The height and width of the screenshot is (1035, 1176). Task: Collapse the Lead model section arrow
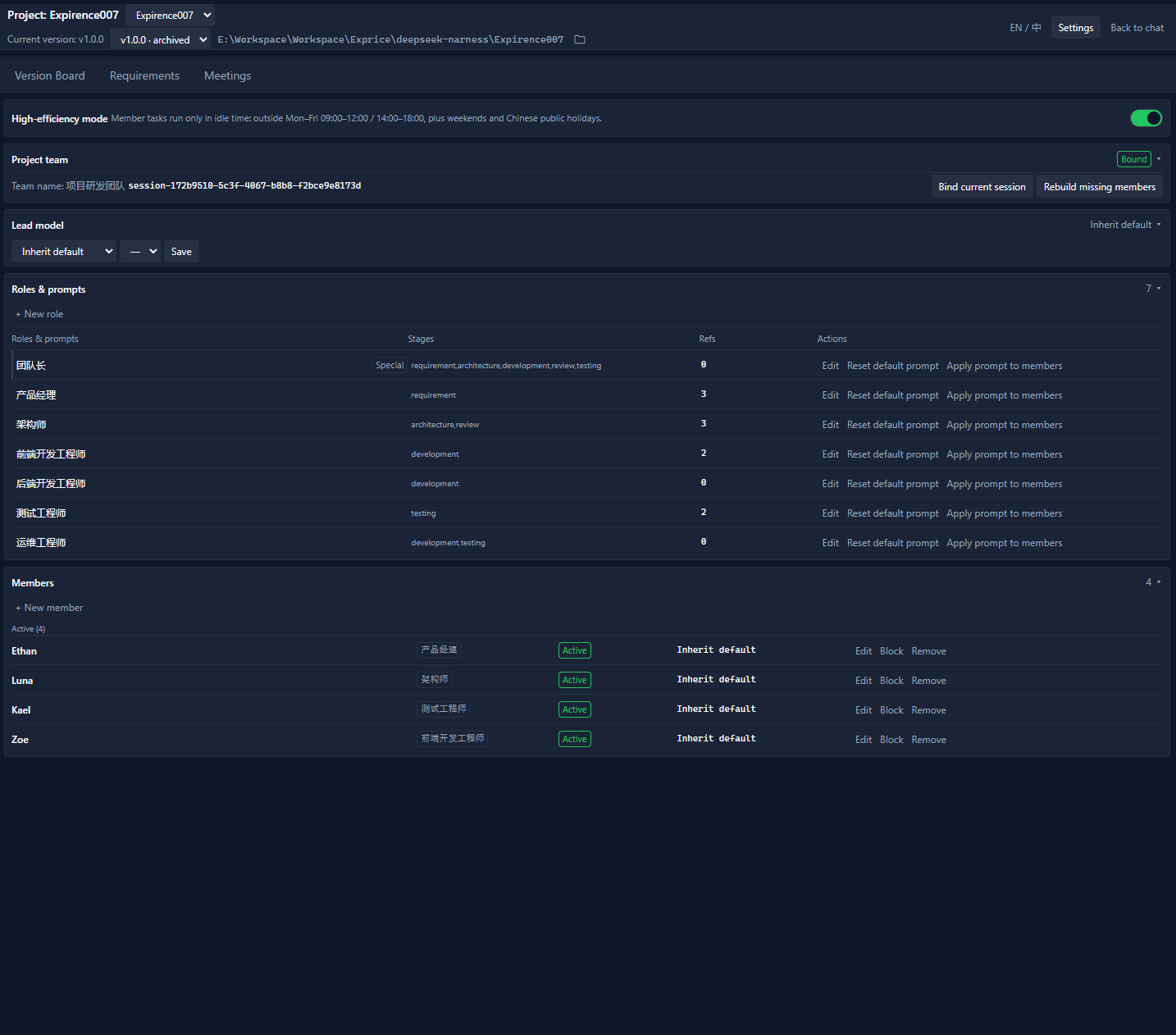1159,225
